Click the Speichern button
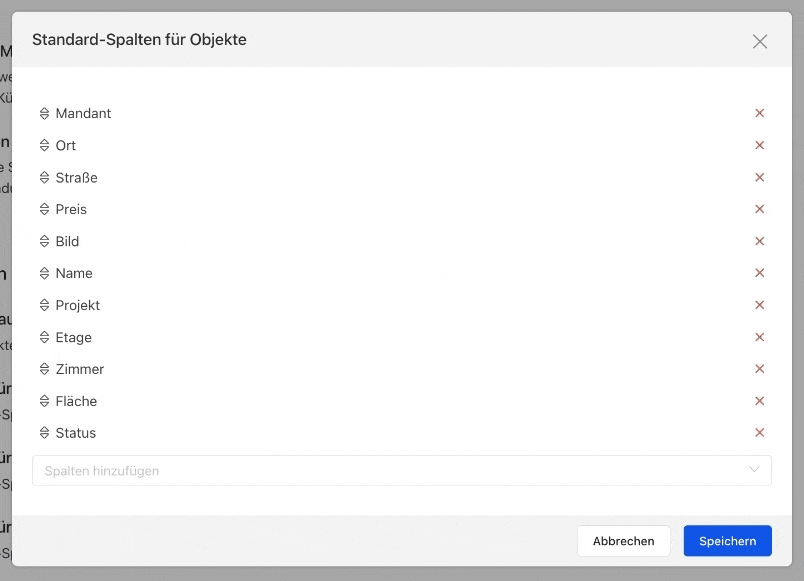This screenshot has width=804, height=581. 727,540
